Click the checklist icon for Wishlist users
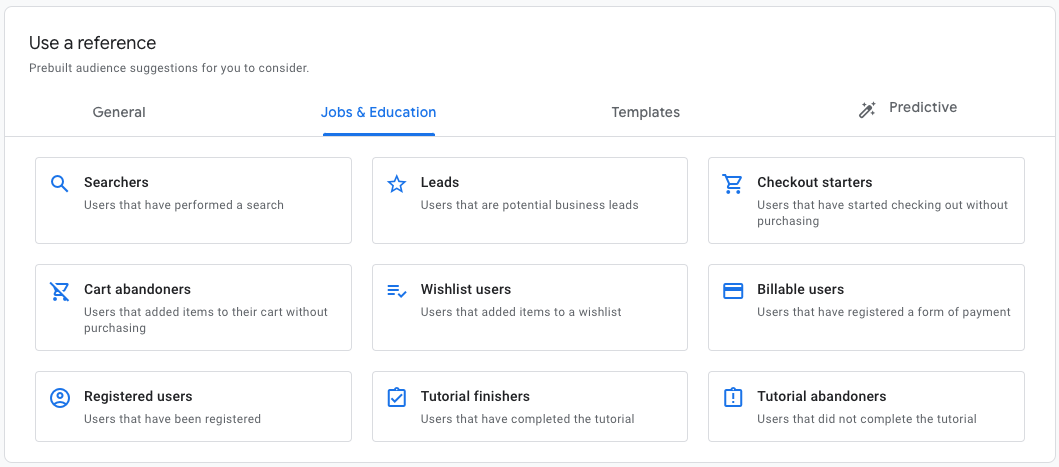This screenshot has width=1059, height=467. click(x=397, y=291)
